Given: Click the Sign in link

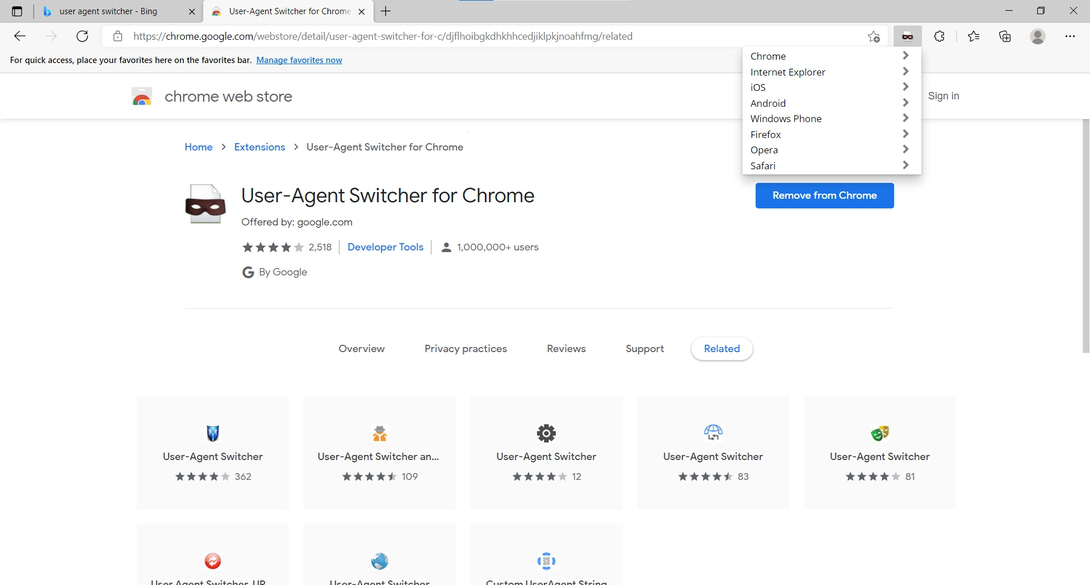Looking at the screenshot, I should [943, 96].
